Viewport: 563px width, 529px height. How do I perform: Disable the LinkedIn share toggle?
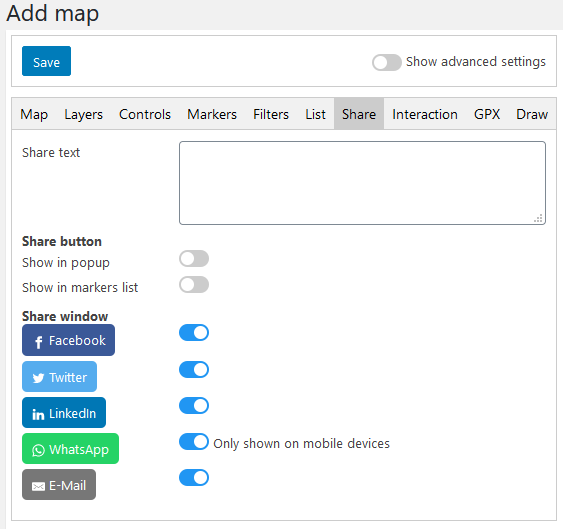(194, 405)
